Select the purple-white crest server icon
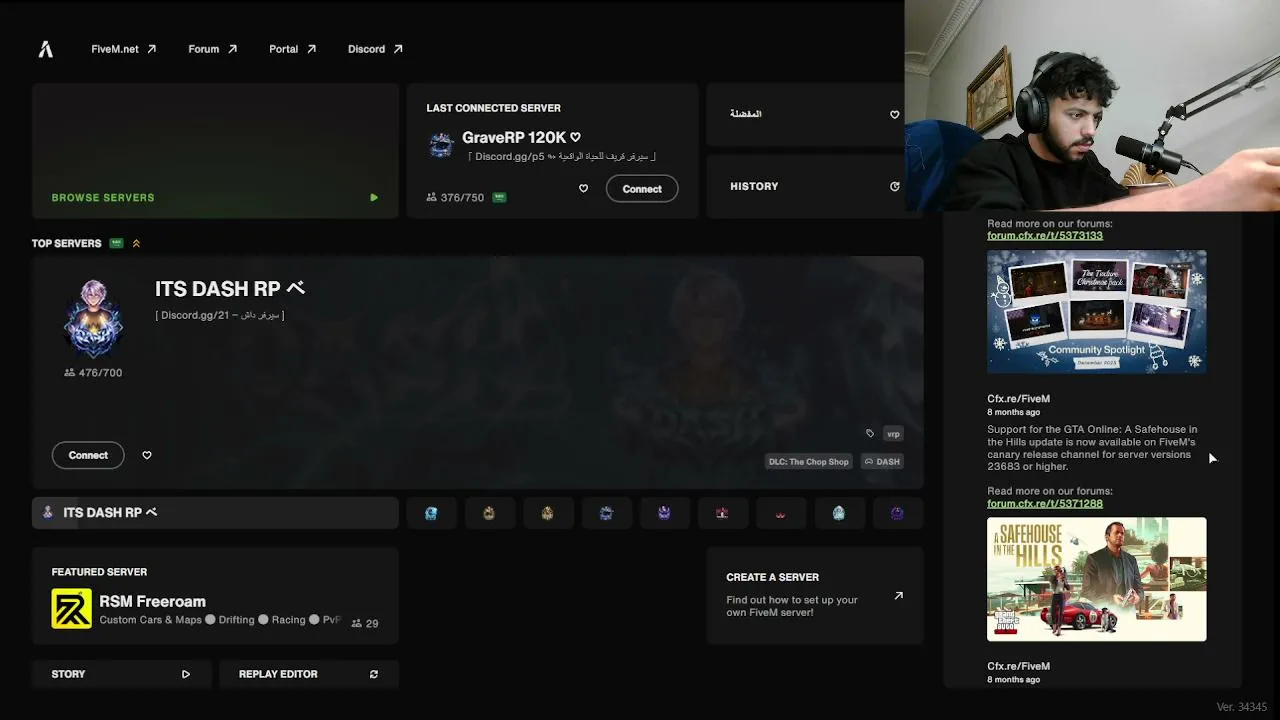 point(664,513)
